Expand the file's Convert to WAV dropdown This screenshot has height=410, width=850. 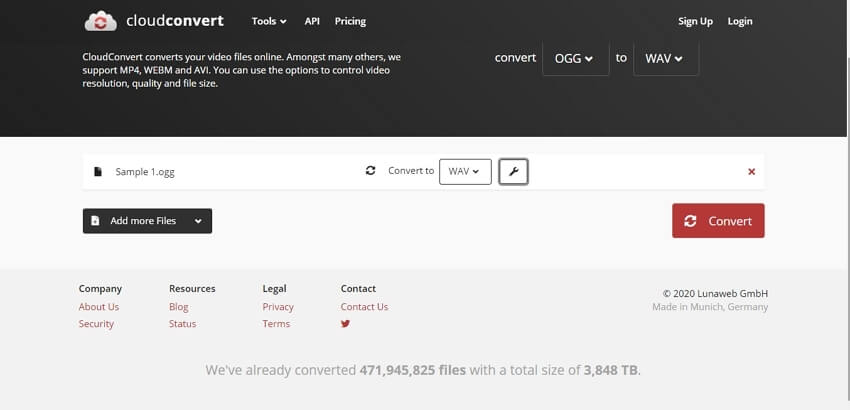coord(464,172)
